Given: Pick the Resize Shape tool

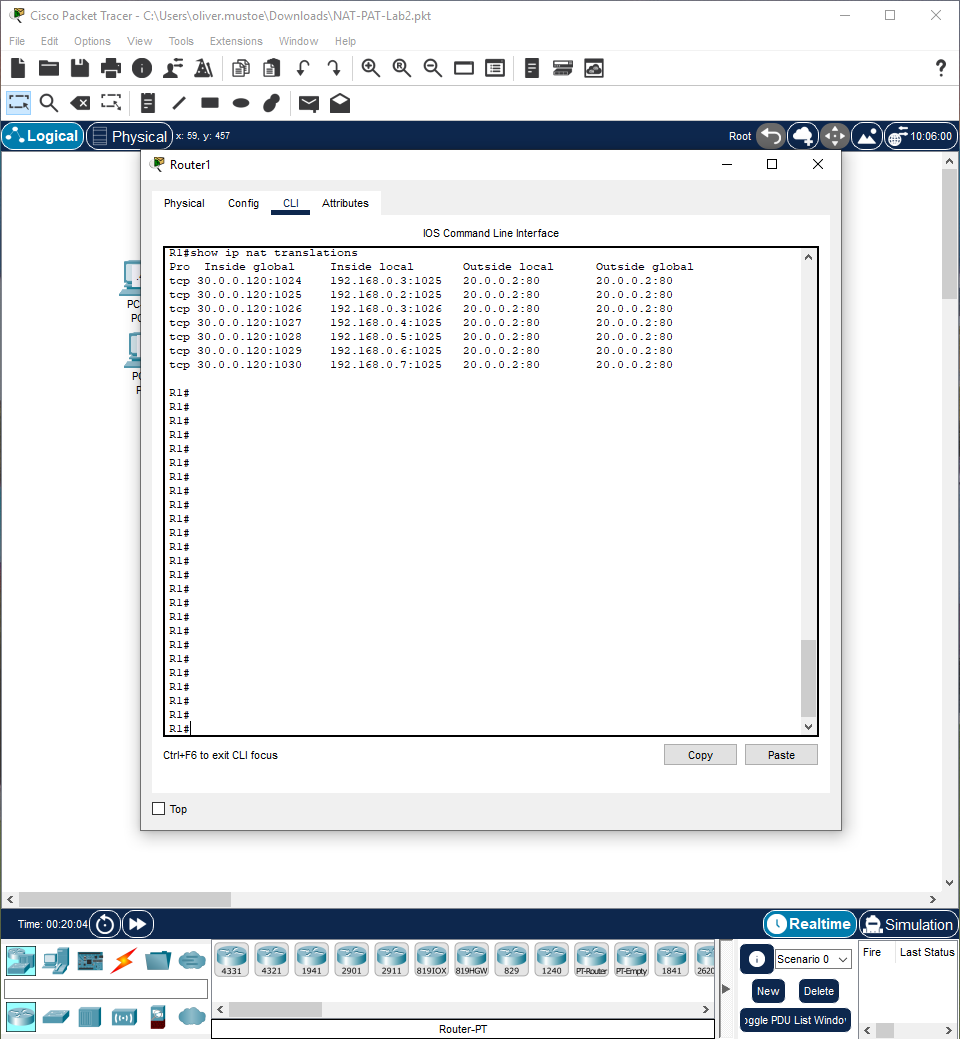Looking at the screenshot, I should coord(111,103).
